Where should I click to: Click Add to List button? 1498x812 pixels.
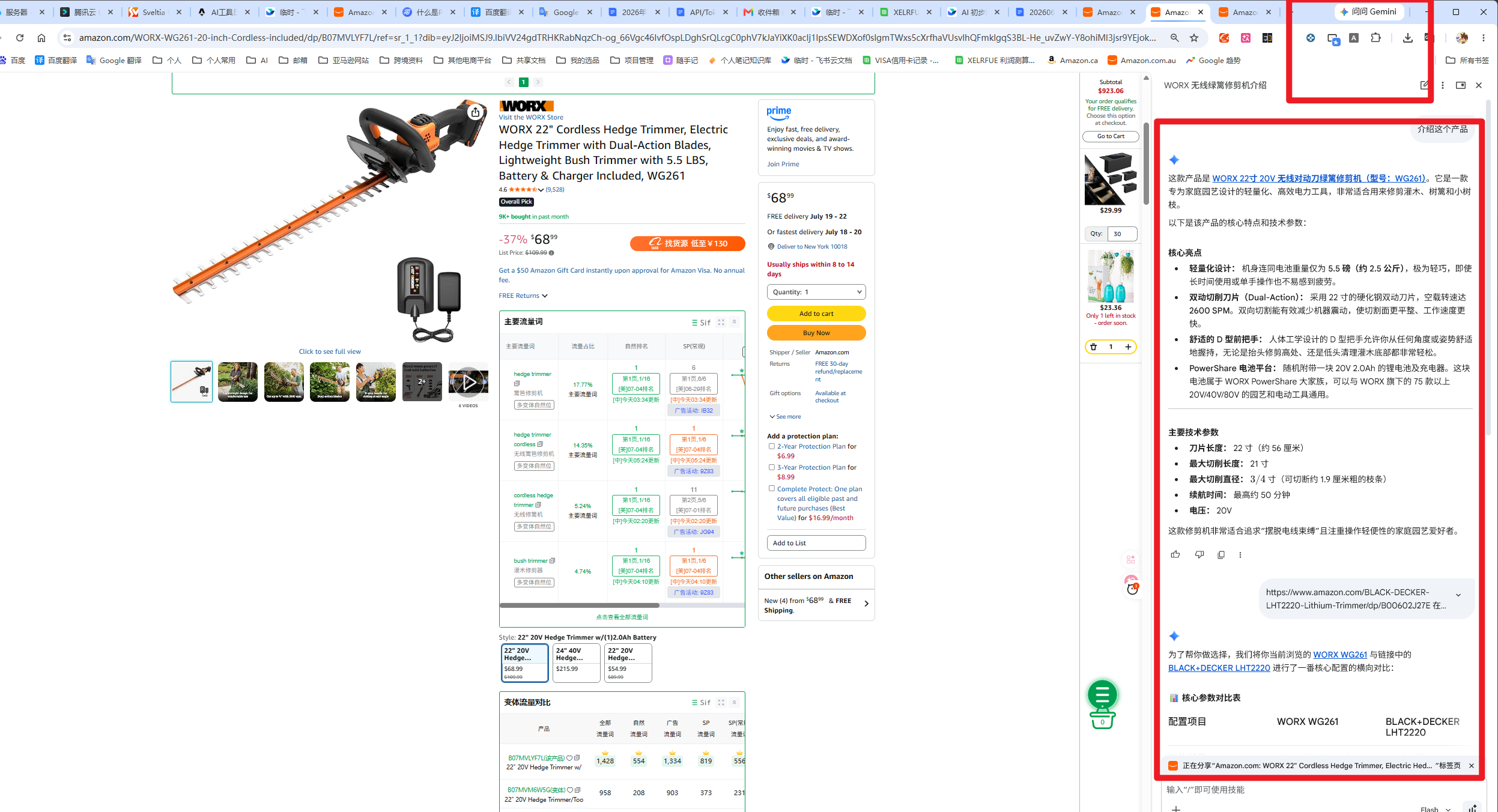pyautogui.click(x=816, y=543)
